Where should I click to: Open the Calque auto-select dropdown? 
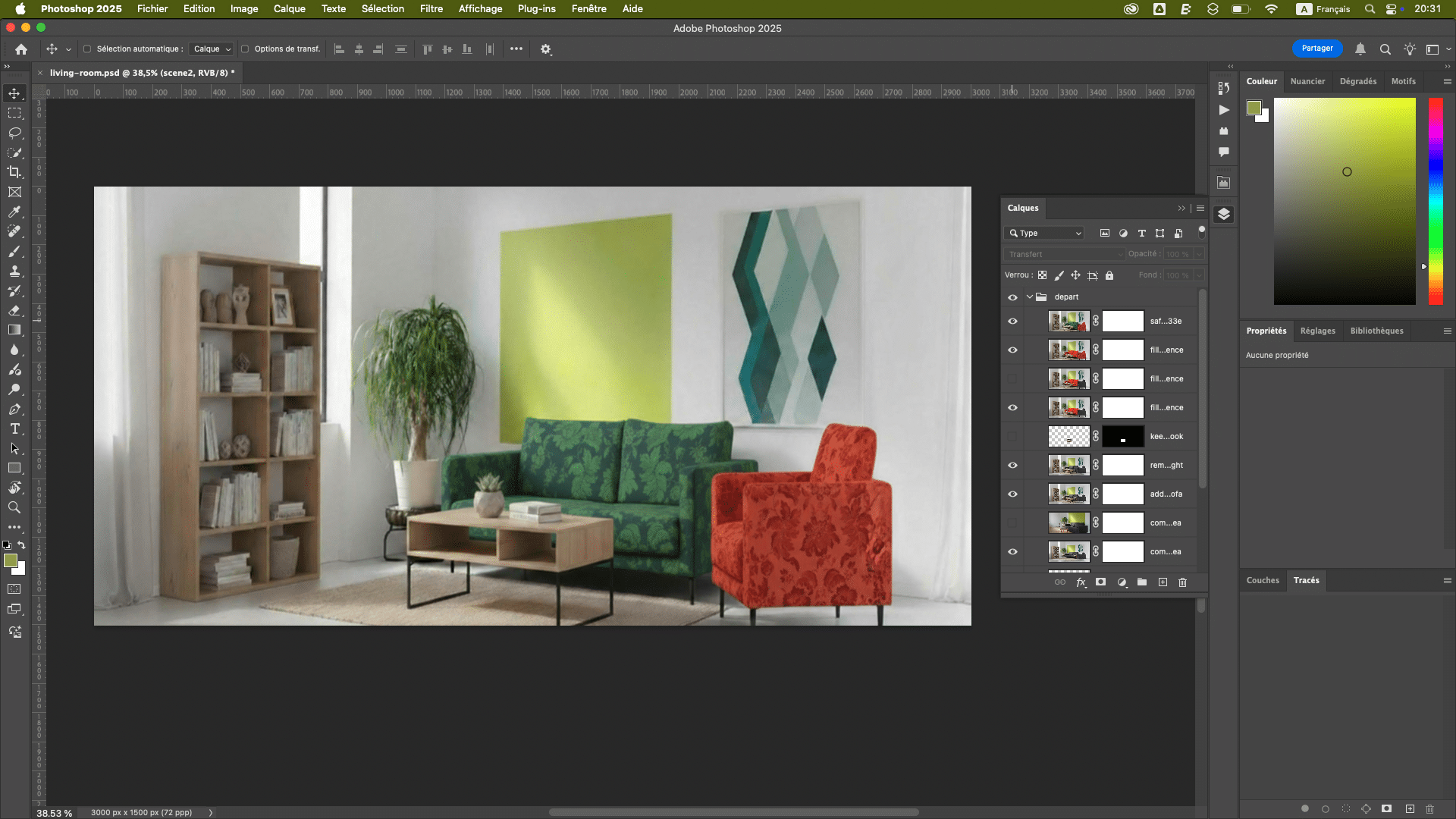tap(212, 49)
